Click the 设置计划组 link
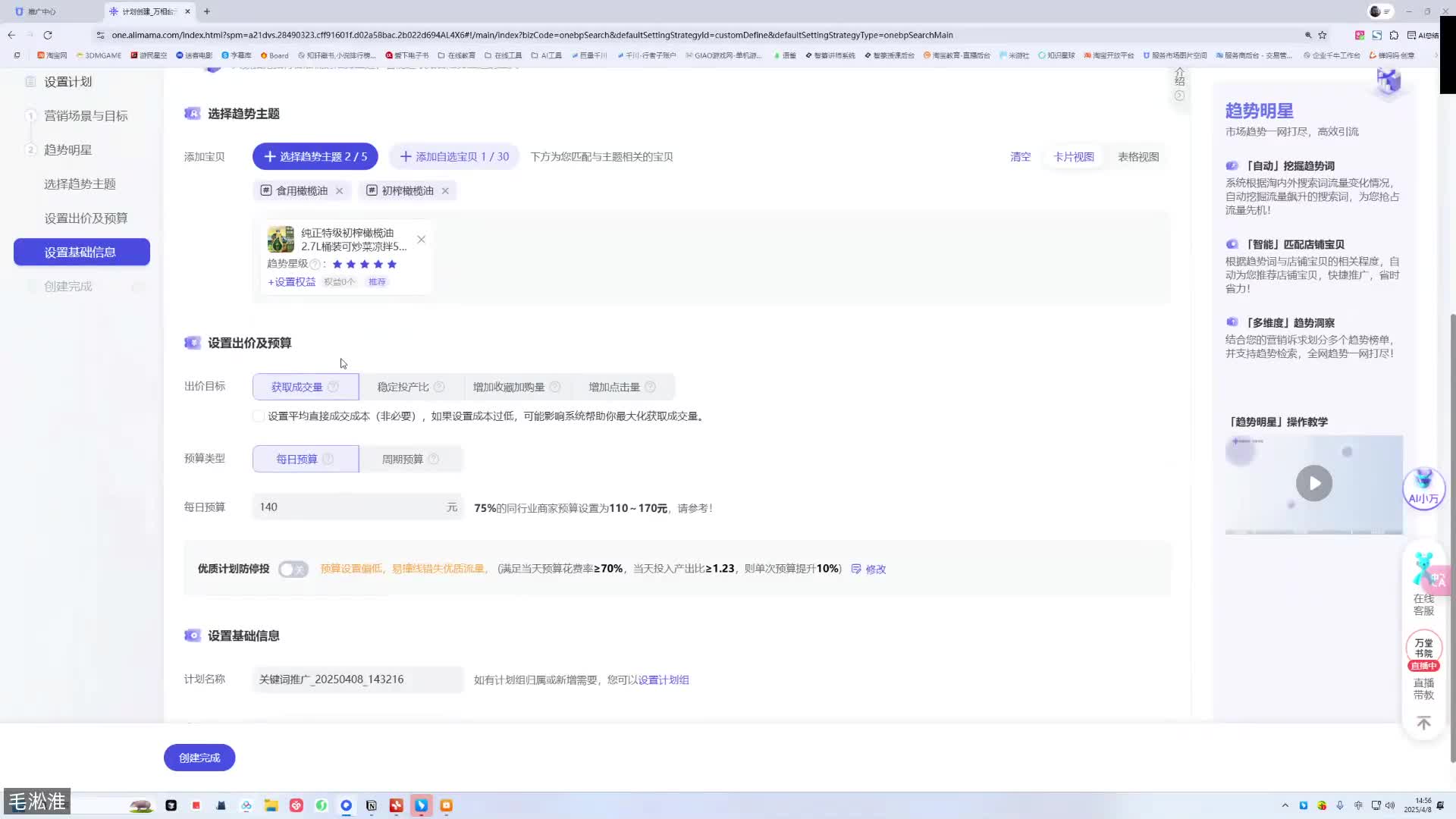The width and height of the screenshot is (1456, 819). pyautogui.click(x=662, y=679)
